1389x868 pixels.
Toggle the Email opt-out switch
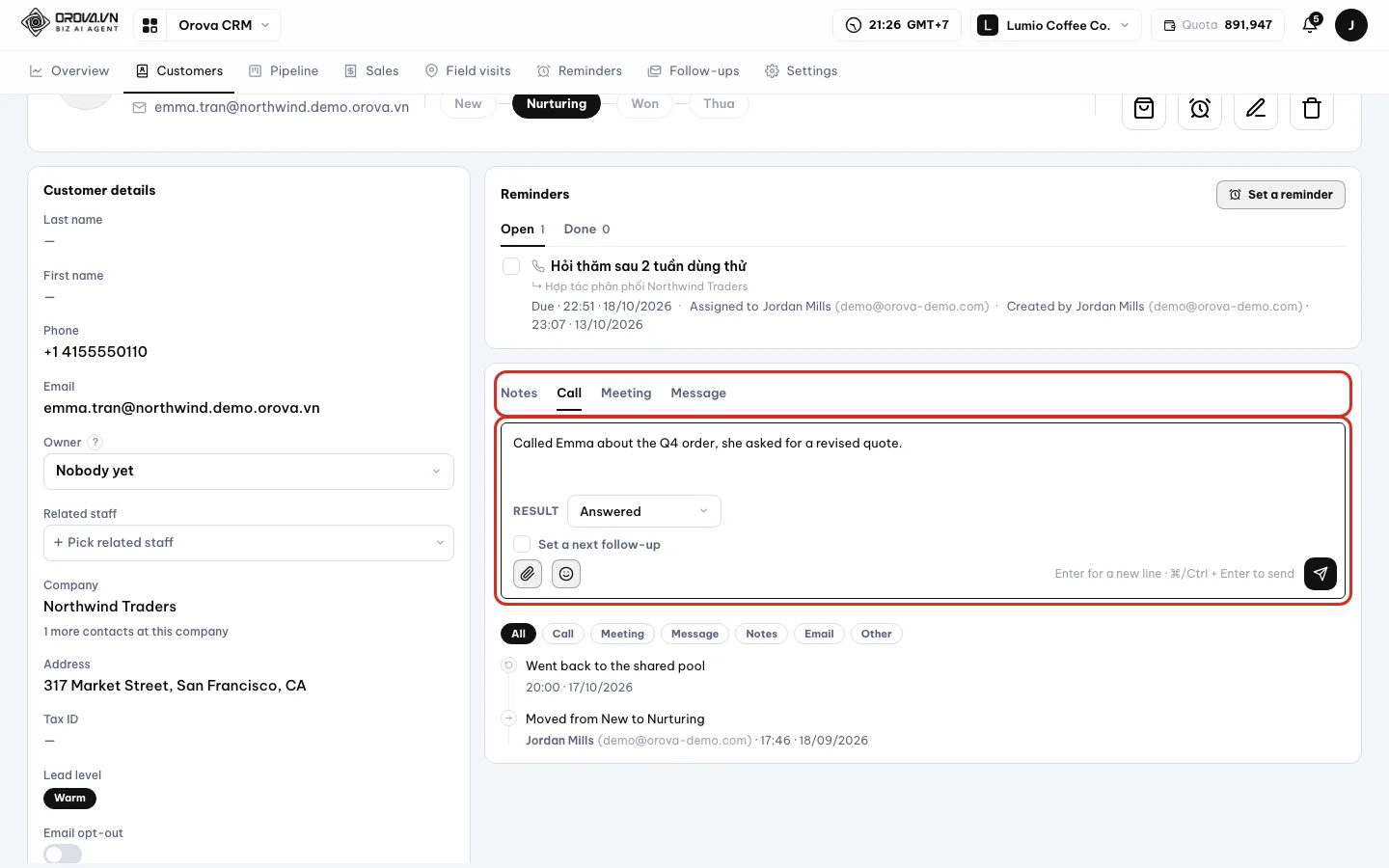[x=63, y=854]
